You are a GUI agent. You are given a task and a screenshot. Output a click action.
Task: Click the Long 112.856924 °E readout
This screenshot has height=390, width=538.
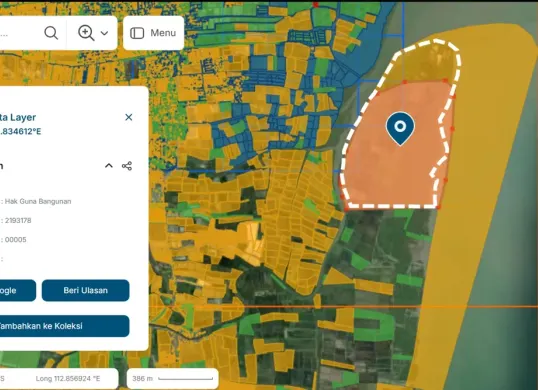coord(68,379)
